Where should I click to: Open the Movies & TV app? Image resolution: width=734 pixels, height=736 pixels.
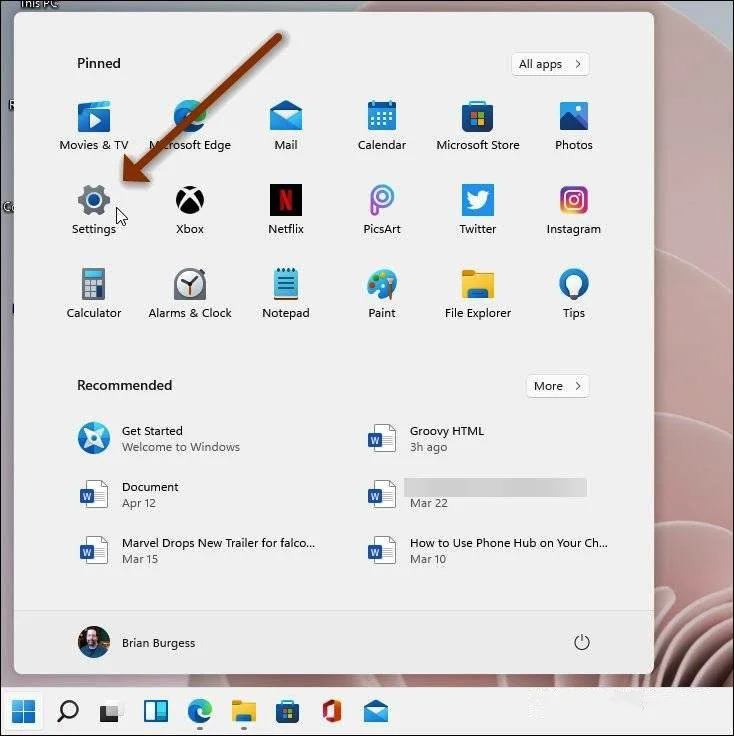94,125
